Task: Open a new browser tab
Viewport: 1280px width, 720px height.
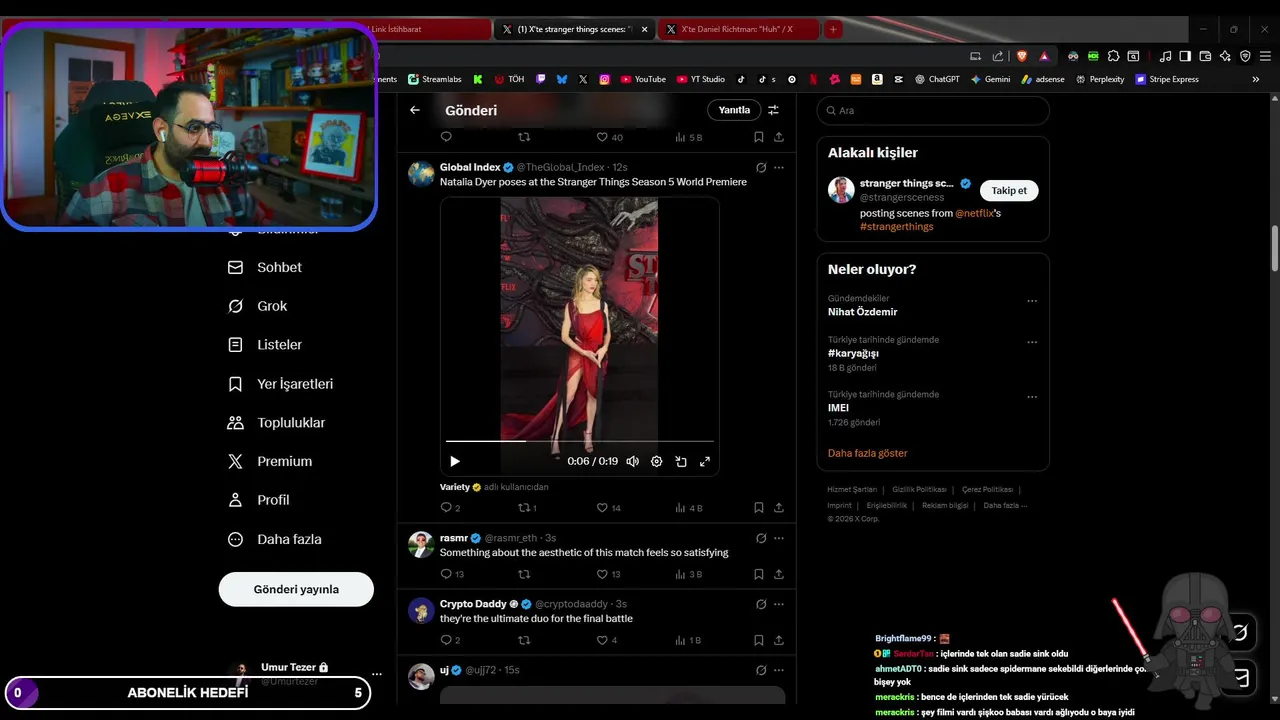Action: [833, 29]
